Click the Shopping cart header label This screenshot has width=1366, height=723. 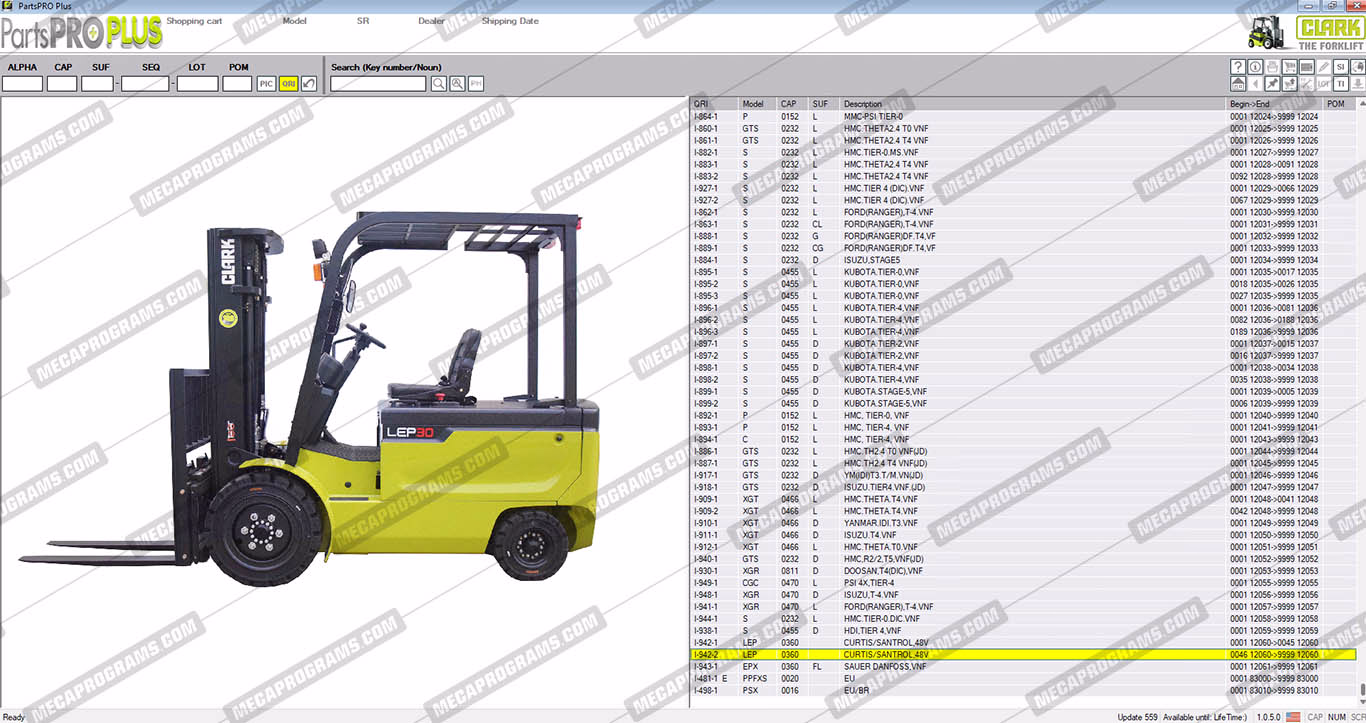click(194, 21)
